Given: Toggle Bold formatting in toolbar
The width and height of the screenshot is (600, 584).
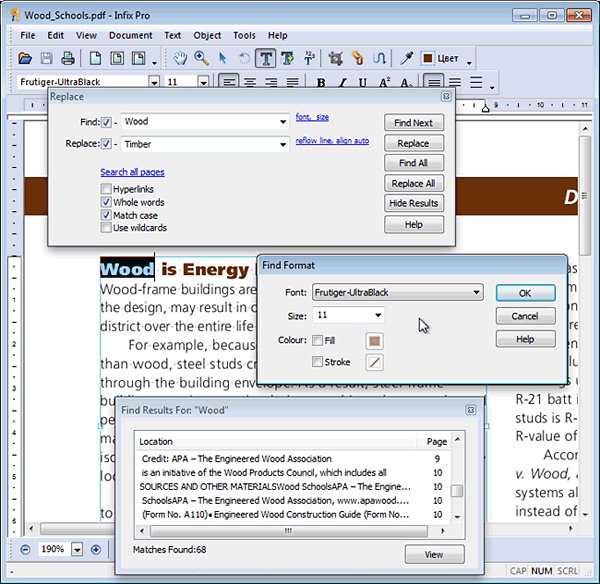Looking at the screenshot, I should pos(322,83).
